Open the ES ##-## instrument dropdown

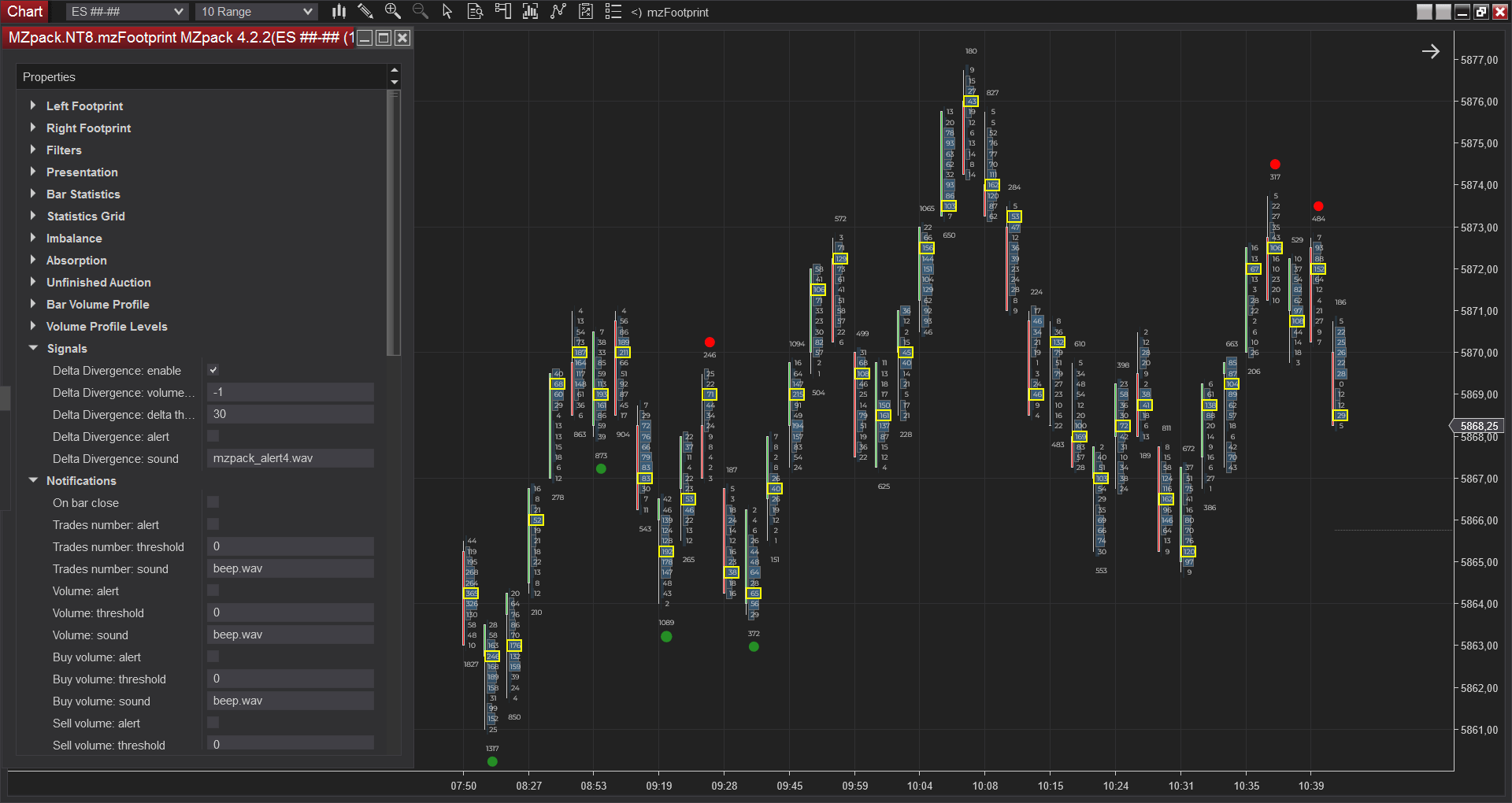[126, 12]
